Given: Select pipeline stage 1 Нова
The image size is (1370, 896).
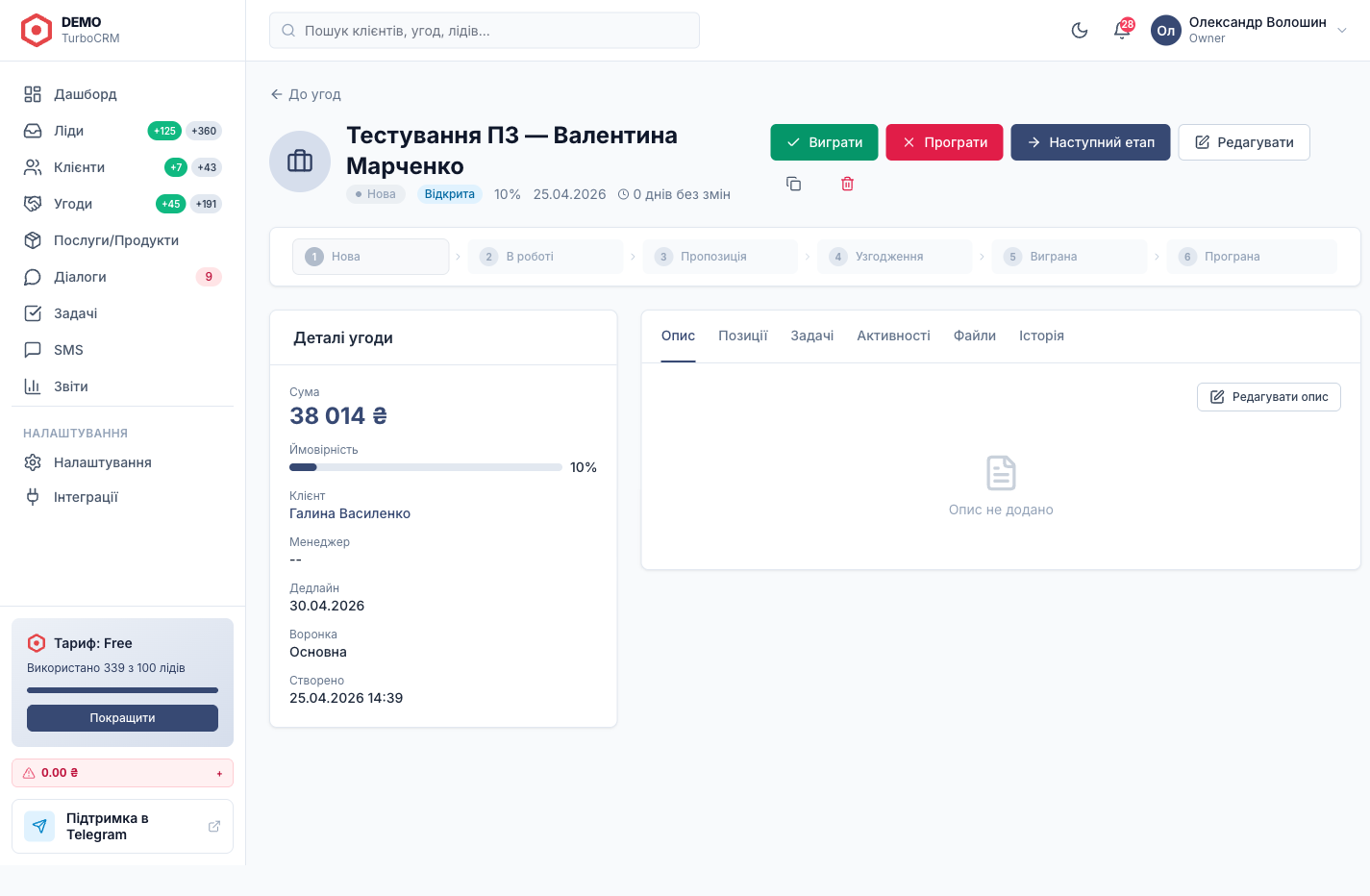Looking at the screenshot, I should point(371,257).
